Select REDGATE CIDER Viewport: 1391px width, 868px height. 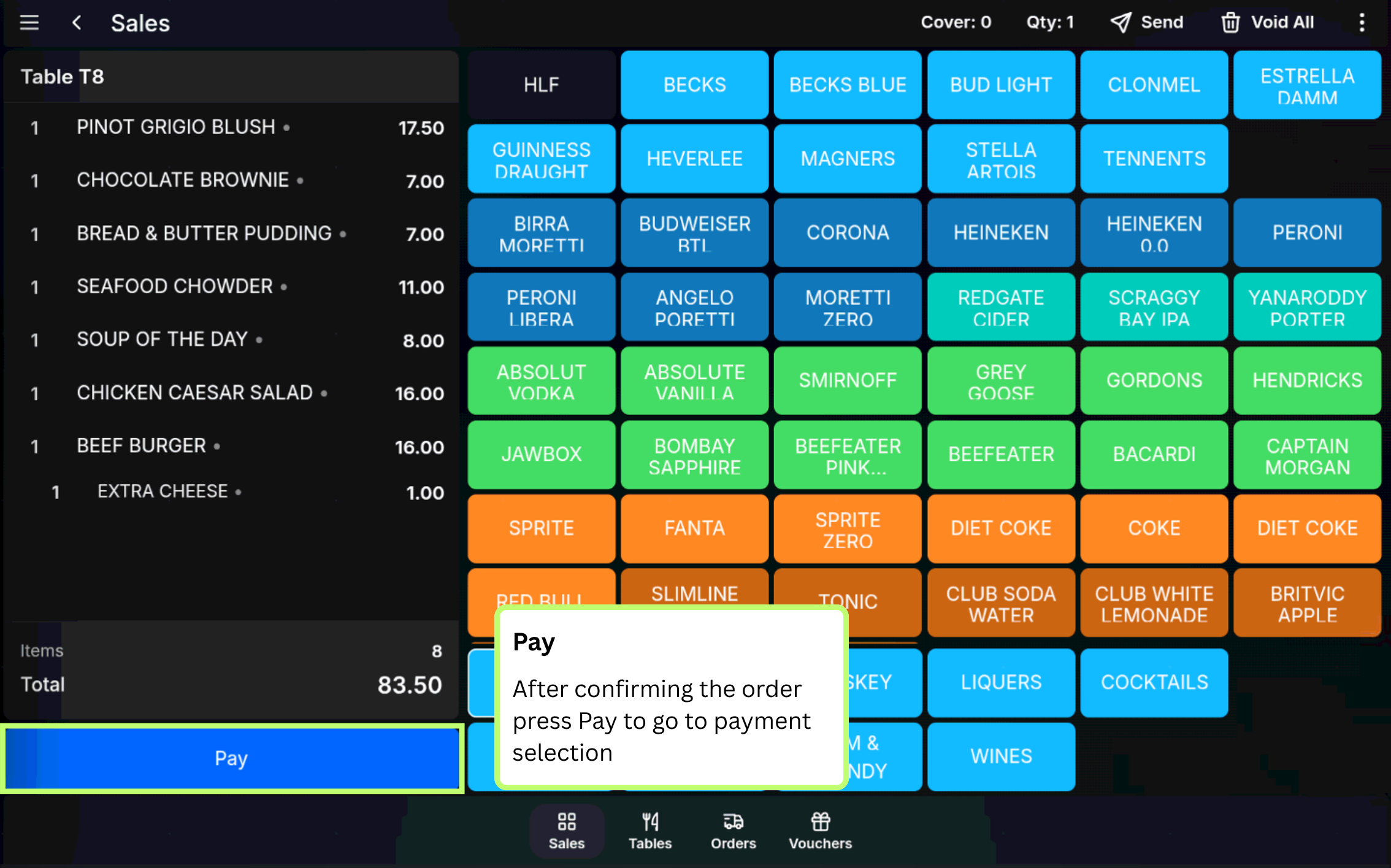[1001, 307]
